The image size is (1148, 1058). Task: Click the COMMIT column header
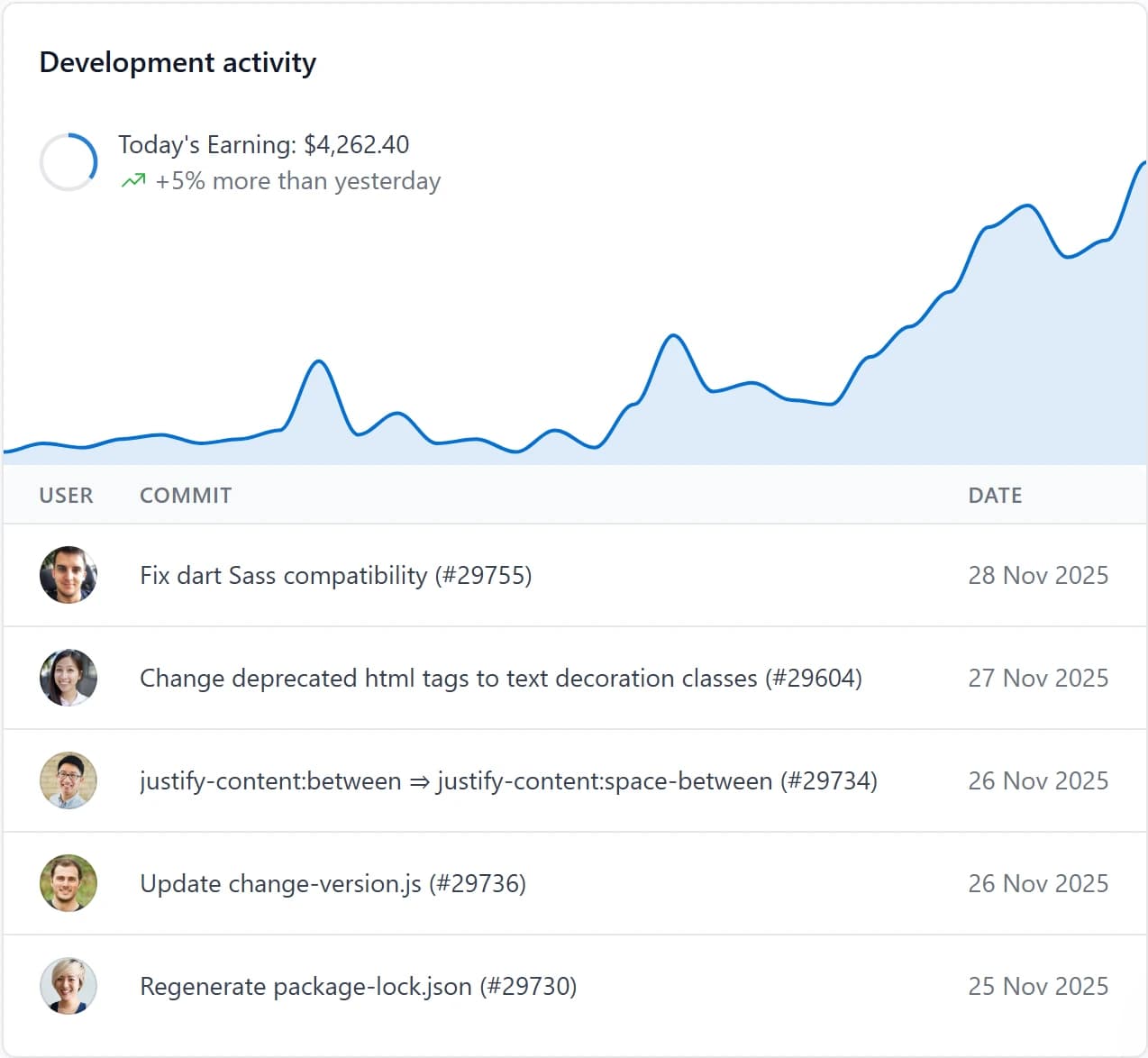coord(186,496)
